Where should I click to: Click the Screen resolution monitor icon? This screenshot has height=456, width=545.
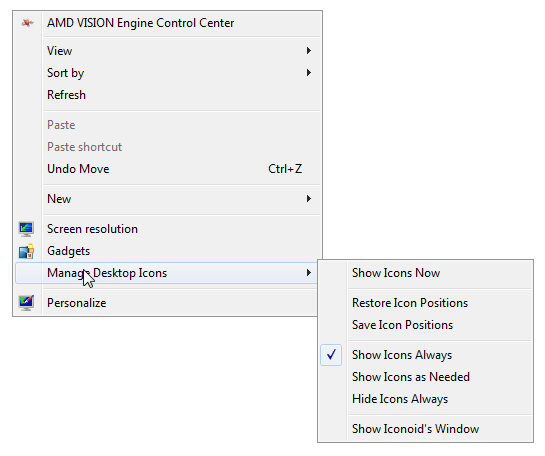click(x=26, y=229)
